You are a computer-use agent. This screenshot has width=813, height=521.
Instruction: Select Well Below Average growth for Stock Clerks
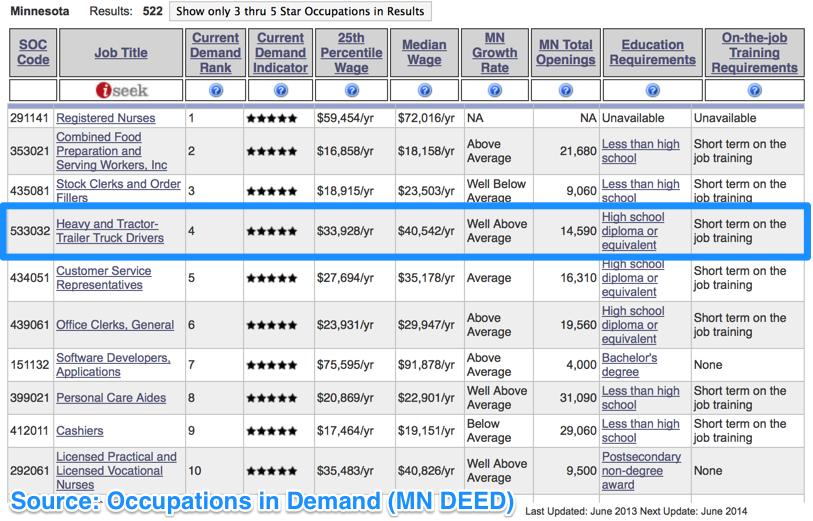click(496, 191)
